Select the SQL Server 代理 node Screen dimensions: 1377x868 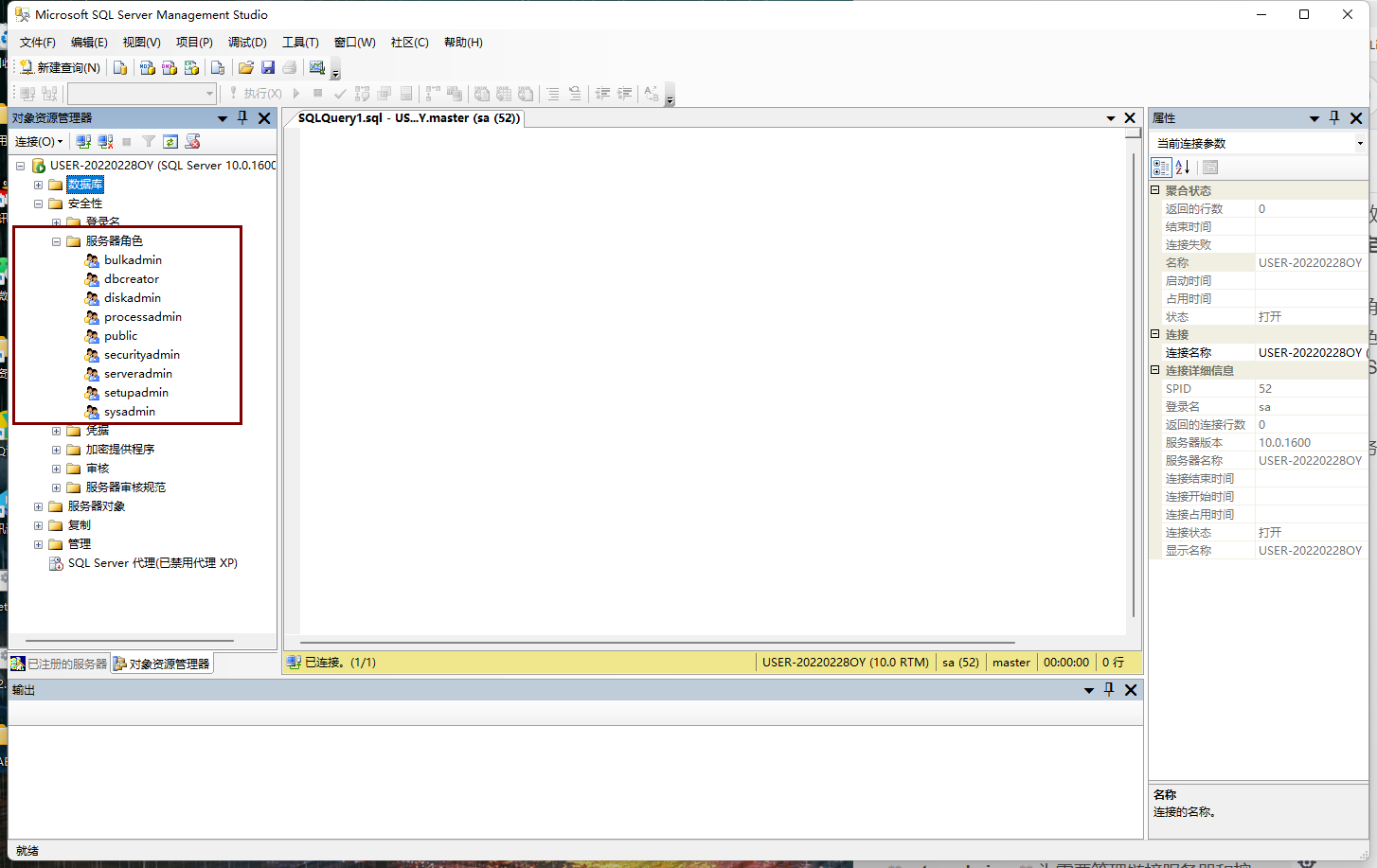pyautogui.click(x=152, y=563)
